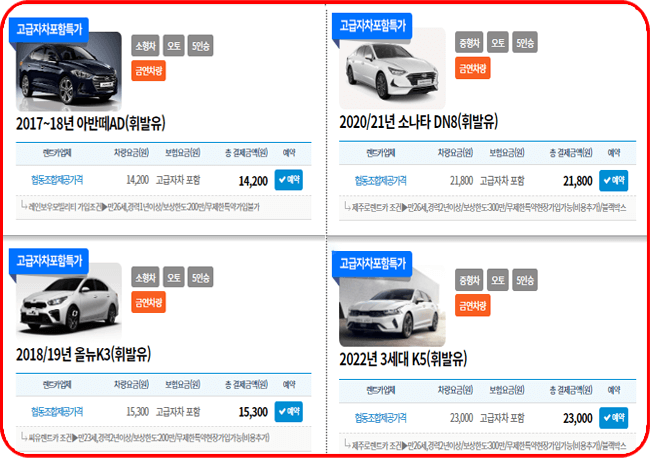The image size is (650, 458).
Task: Click 5인승 tag on 아반떼AD card
Action: 201,46
